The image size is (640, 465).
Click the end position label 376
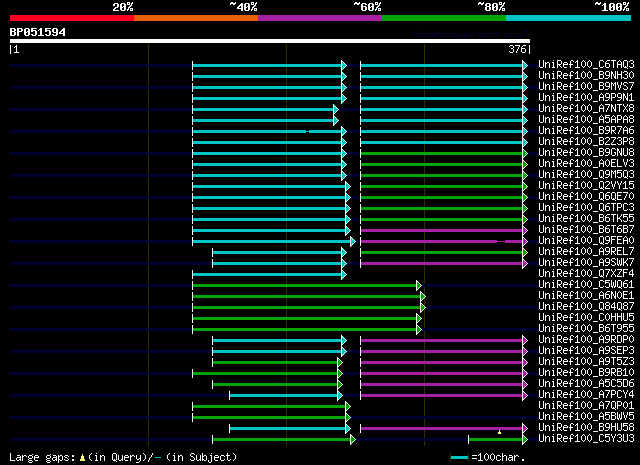pos(517,49)
